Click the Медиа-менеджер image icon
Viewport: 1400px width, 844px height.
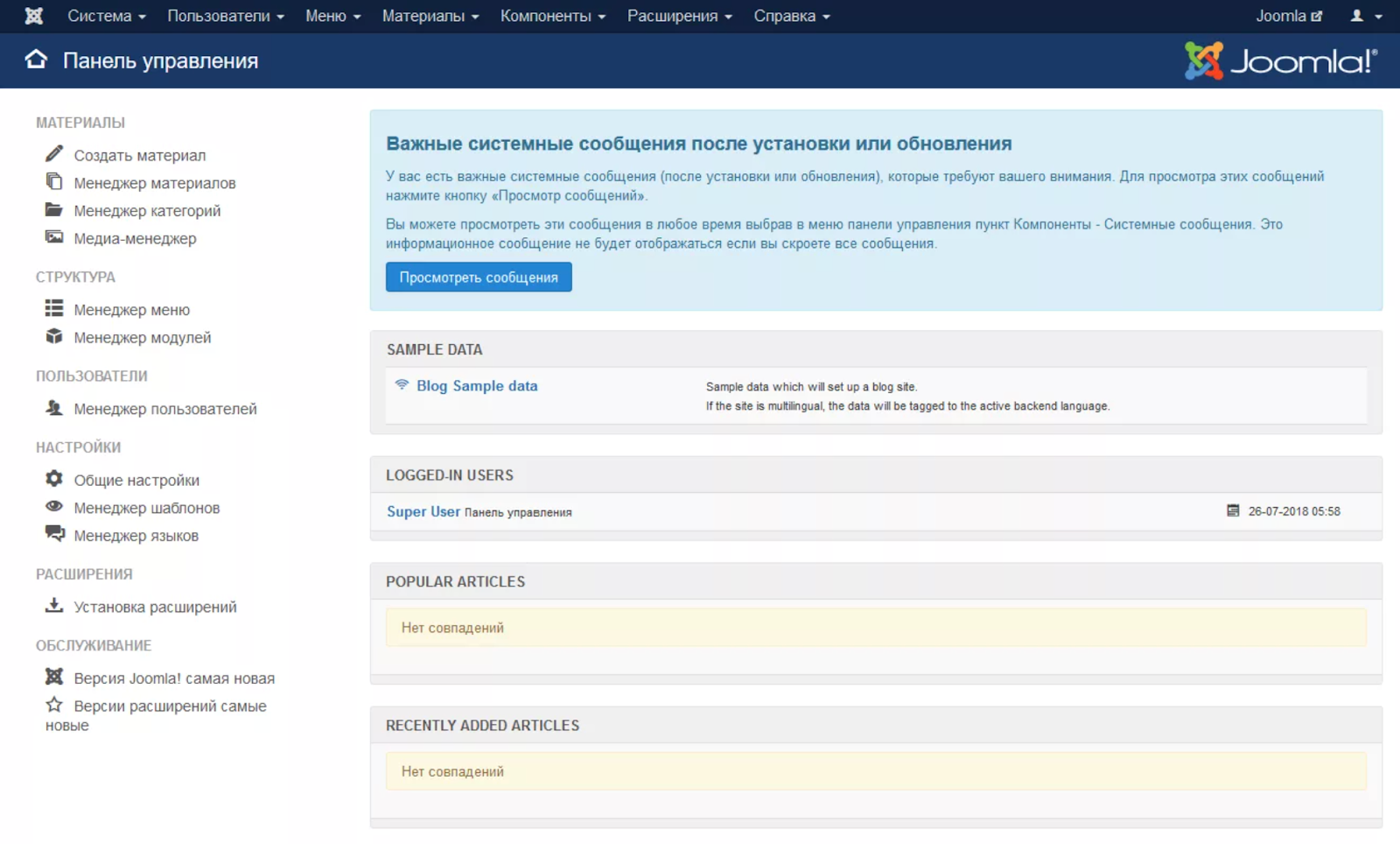(54, 237)
